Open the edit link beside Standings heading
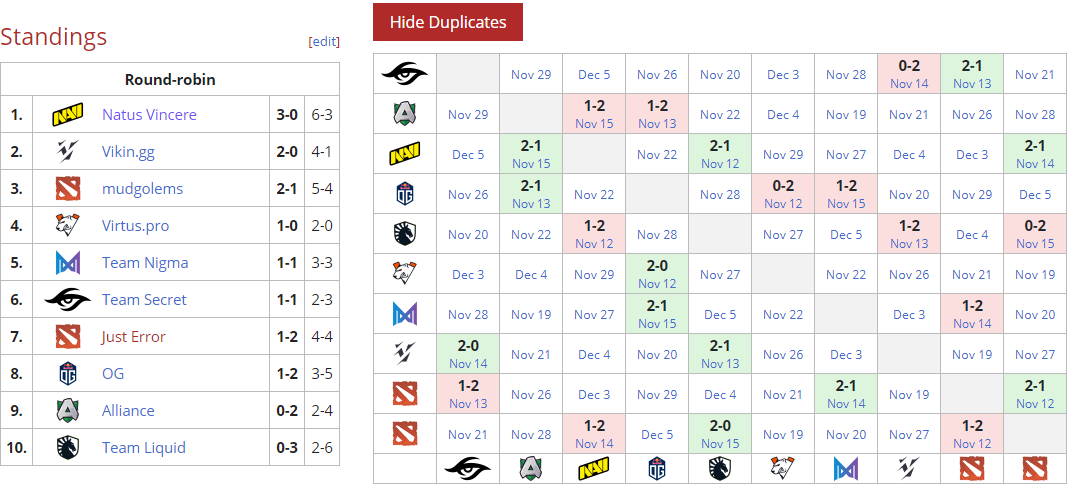1080x499 pixels. point(324,41)
